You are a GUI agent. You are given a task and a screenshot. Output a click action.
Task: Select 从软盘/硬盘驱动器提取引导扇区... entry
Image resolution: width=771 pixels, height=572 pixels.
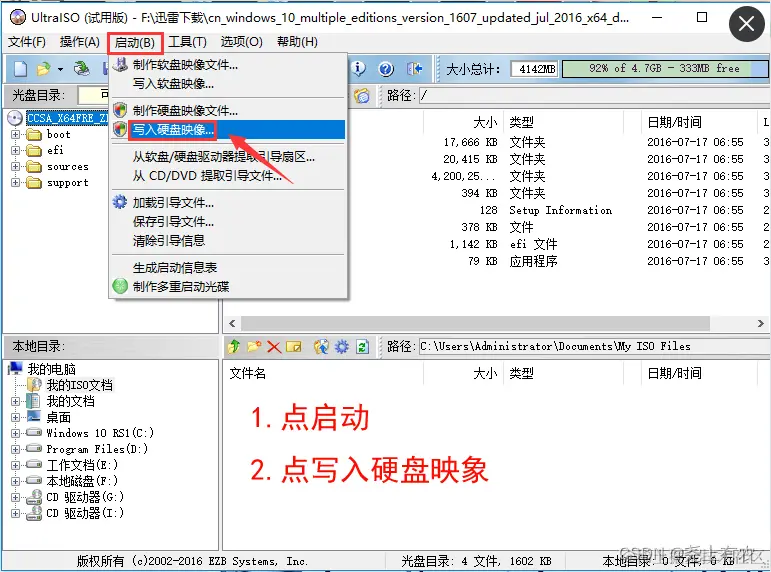pyautogui.click(x=229, y=157)
